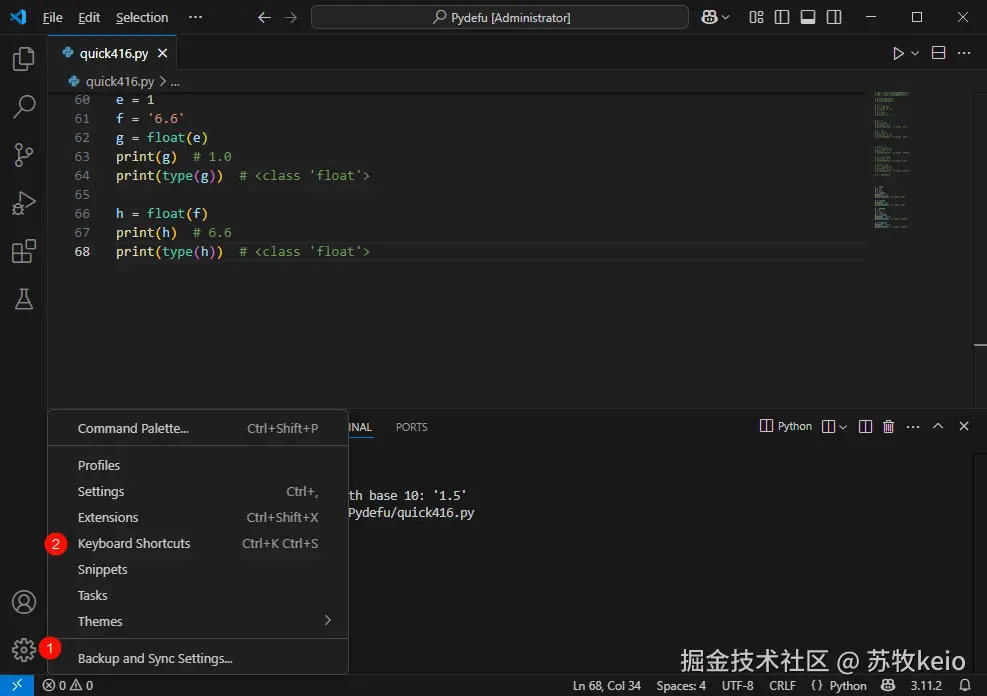Expand breadcrumb ellipsis after quick416.py
Screen dimensions: 987x696
175,82
